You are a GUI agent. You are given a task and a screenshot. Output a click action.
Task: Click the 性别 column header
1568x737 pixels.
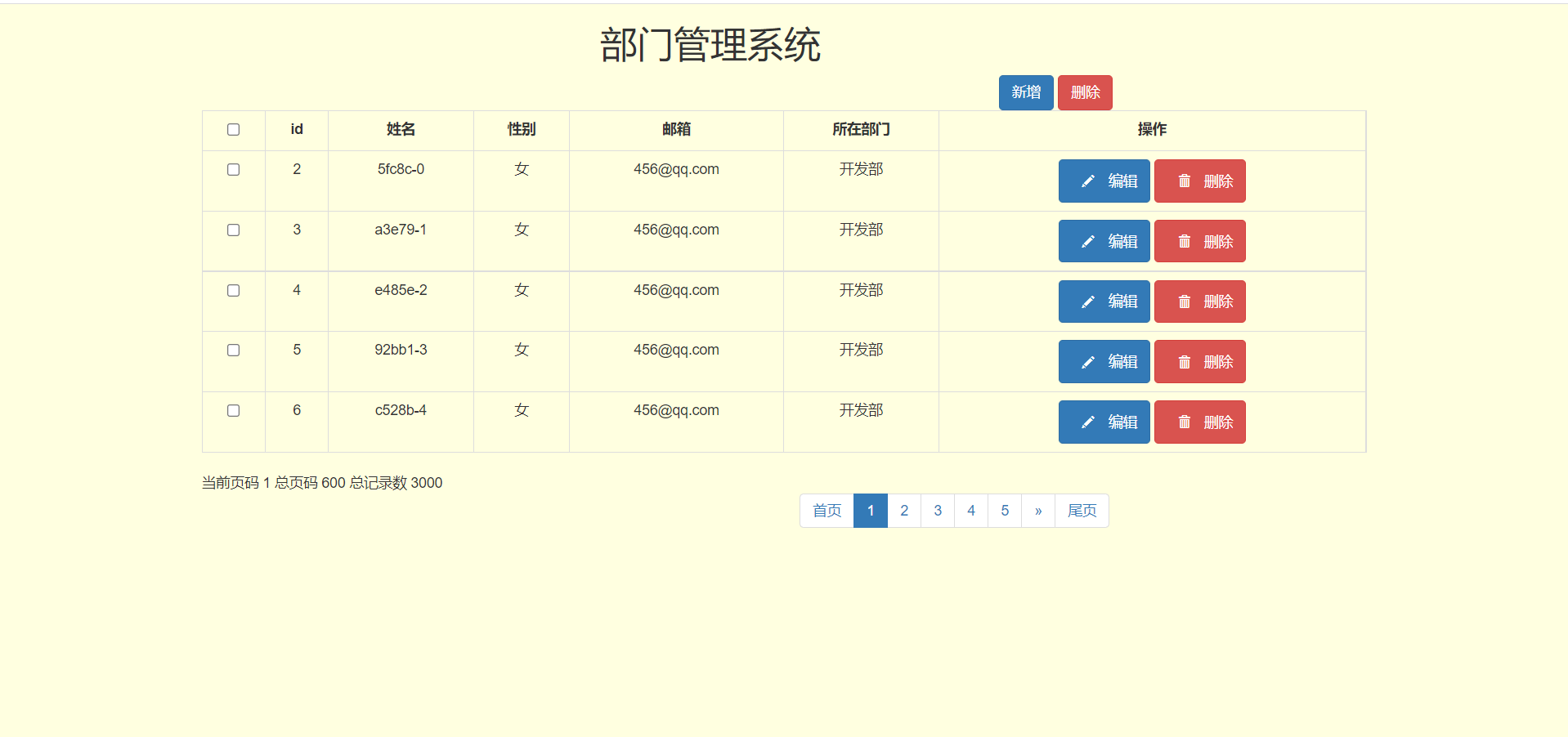coord(522,129)
